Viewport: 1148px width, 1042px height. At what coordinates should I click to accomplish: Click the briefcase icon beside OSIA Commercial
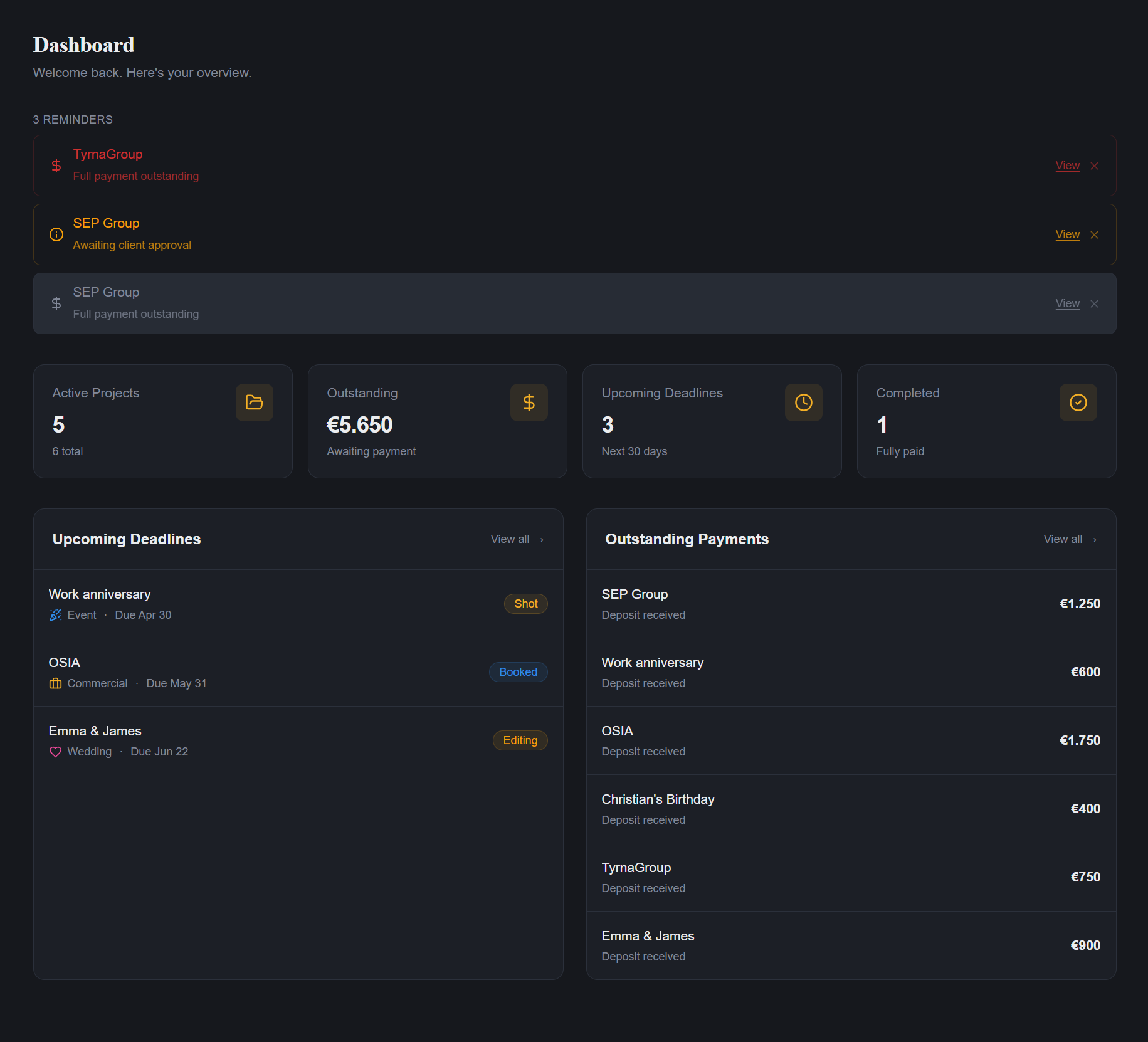pyautogui.click(x=55, y=683)
